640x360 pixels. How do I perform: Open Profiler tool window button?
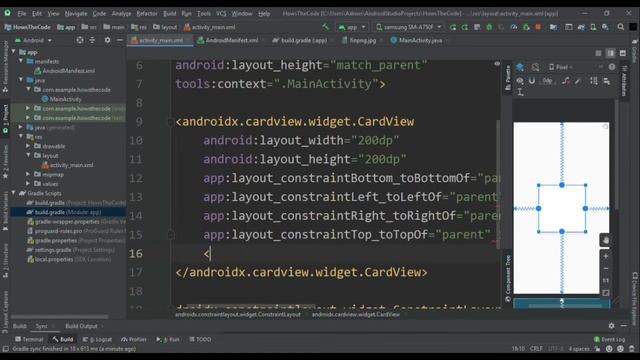click(x=133, y=339)
